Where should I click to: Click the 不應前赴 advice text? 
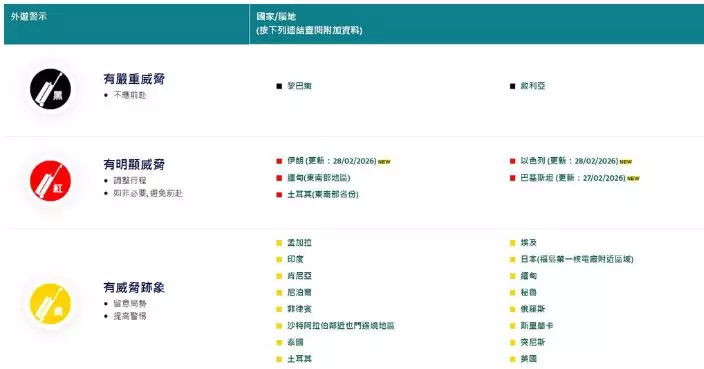[130, 95]
